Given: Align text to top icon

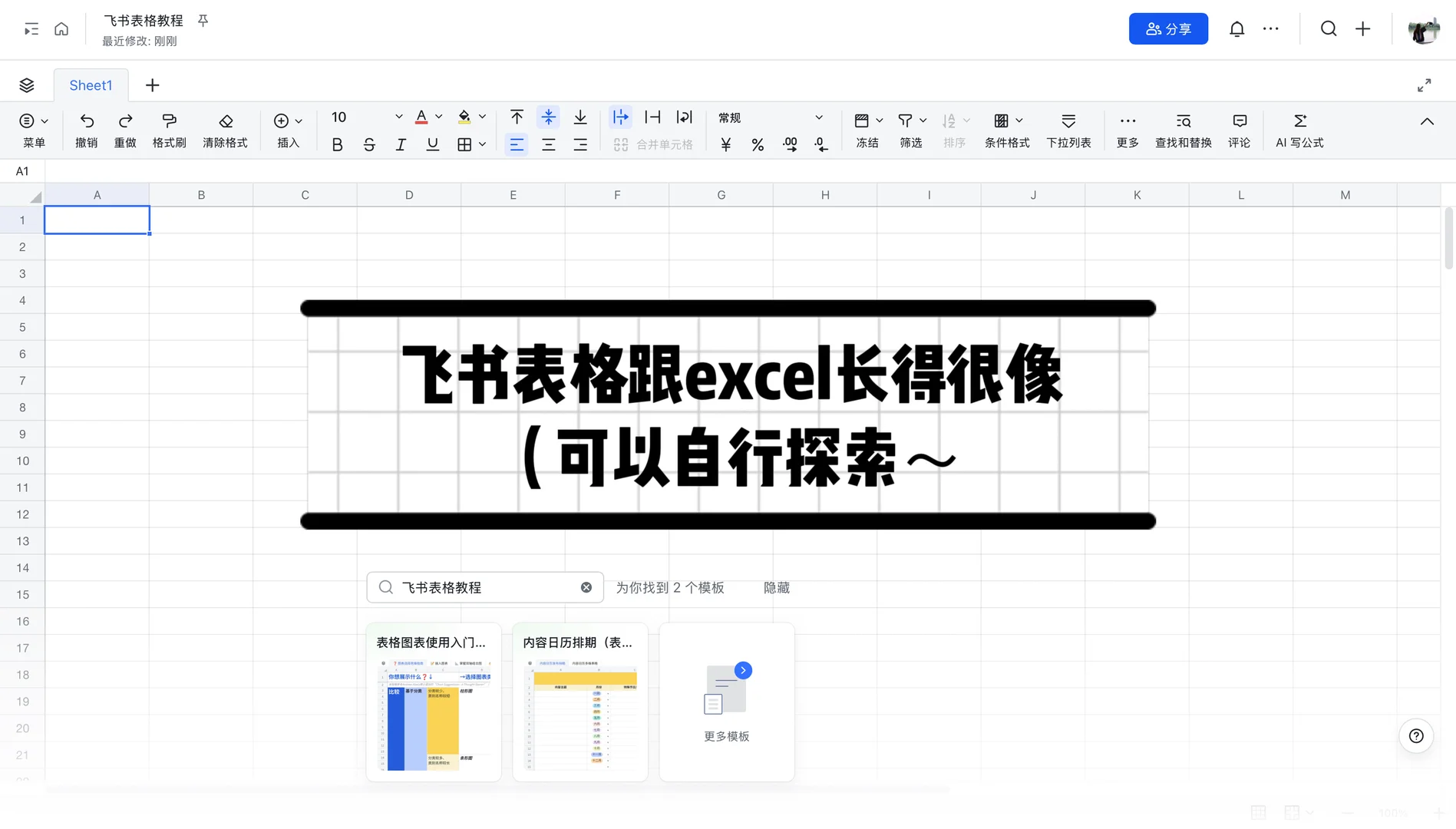Looking at the screenshot, I should [x=517, y=117].
